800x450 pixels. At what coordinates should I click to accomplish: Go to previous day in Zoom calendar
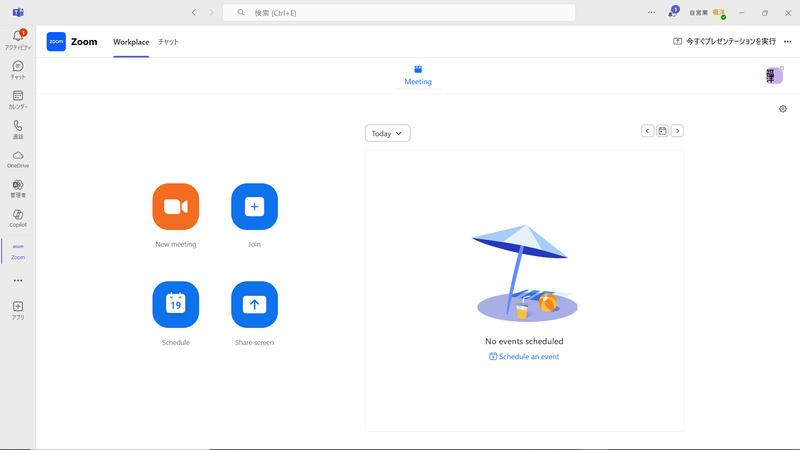[647, 131]
